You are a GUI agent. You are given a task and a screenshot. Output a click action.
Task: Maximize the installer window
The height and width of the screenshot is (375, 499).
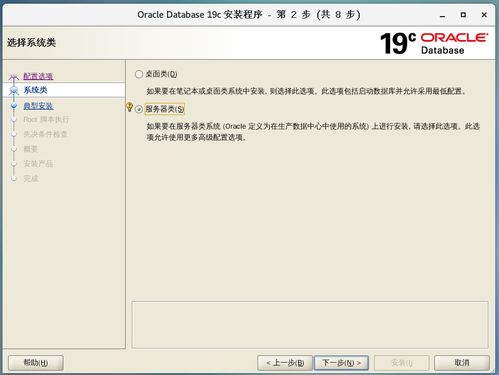[x=463, y=15]
